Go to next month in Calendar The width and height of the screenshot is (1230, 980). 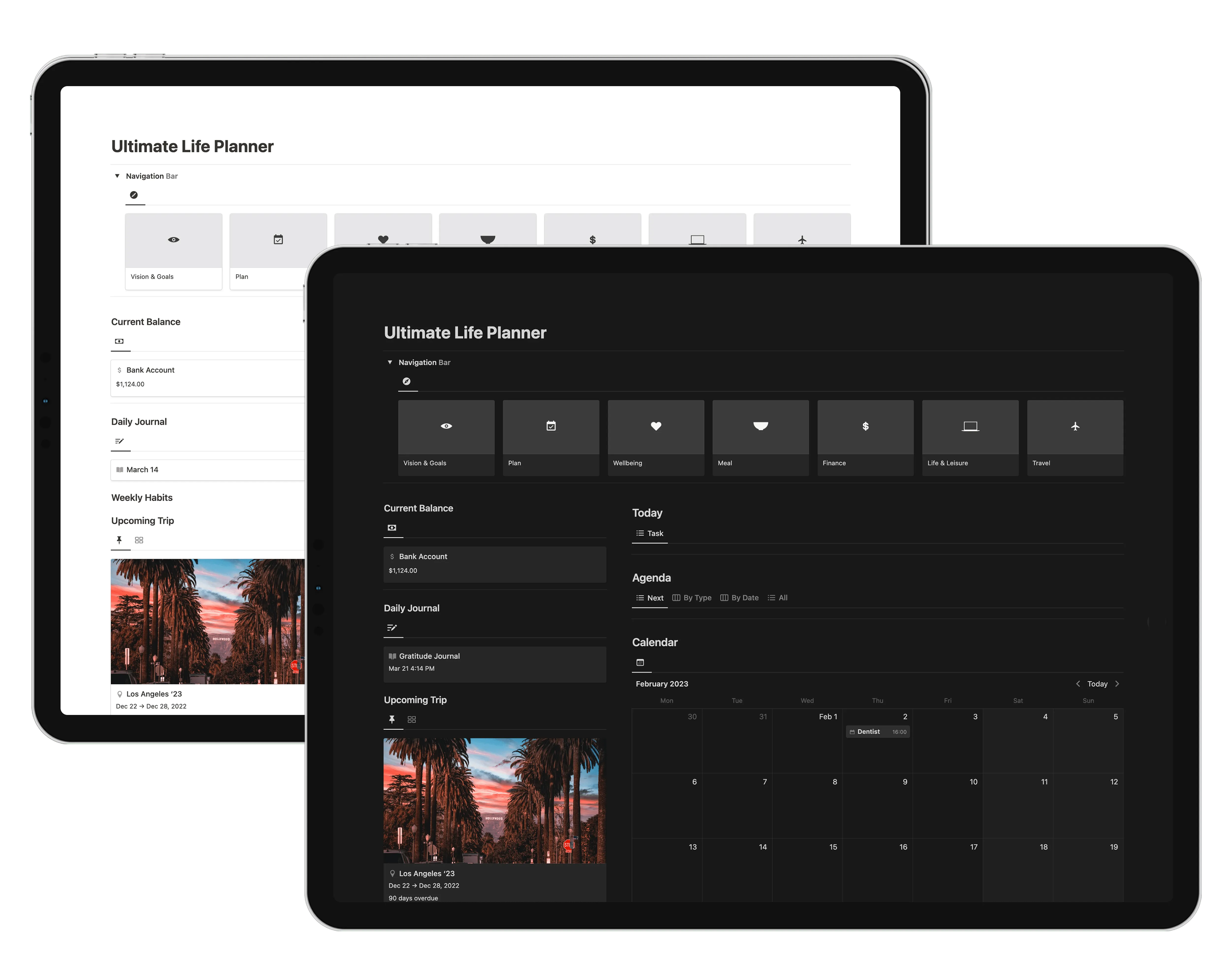click(x=1117, y=683)
